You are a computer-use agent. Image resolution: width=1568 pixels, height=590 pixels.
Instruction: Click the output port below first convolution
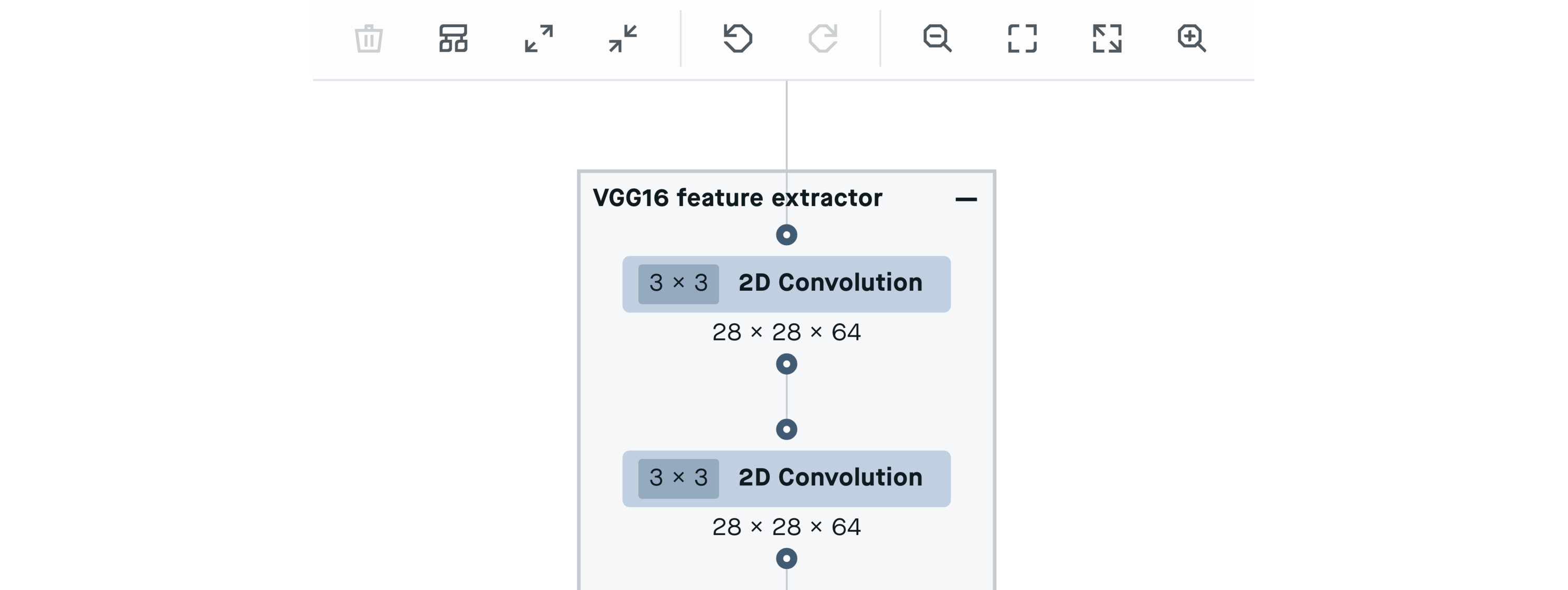click(x=787, y=364)
